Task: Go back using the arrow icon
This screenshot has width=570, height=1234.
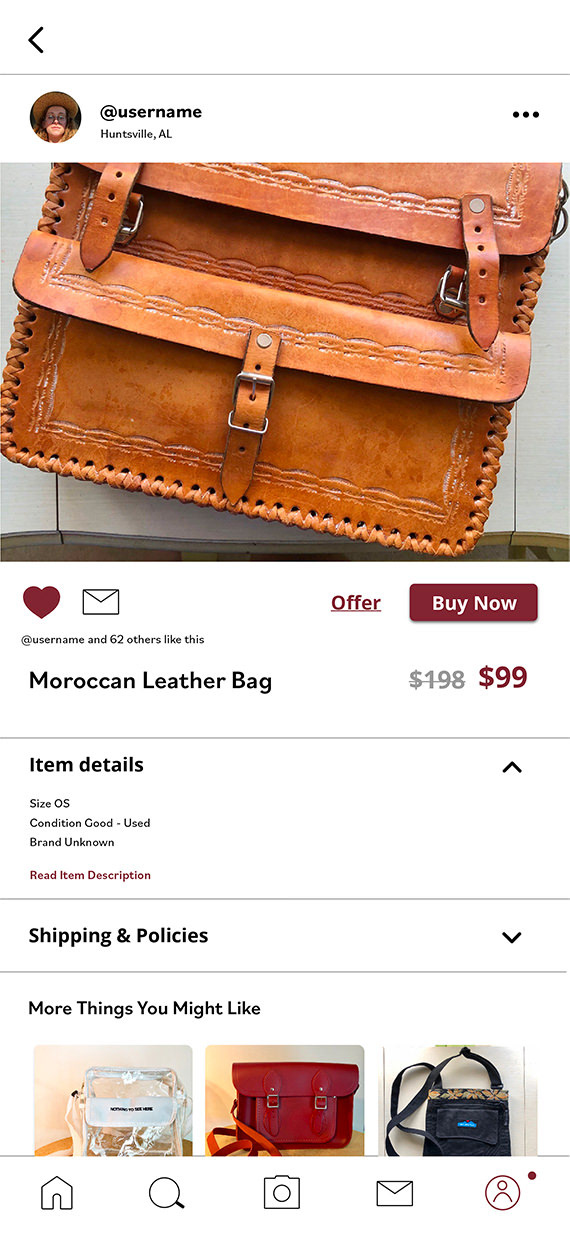Action: click(x=36, y=40)
